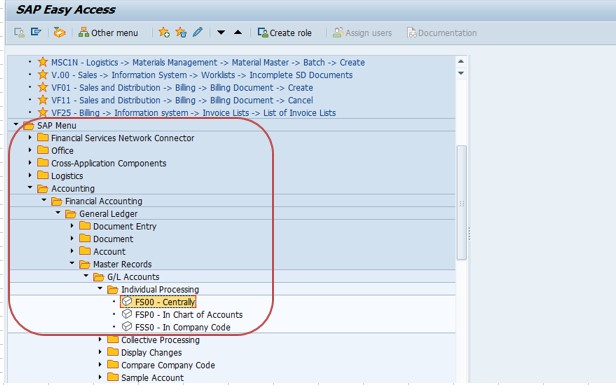Viewport: 616px width, 385px height.
Task: Open favorite VF11 Billing Document Cancel
Action: click(x=182, y=100)
